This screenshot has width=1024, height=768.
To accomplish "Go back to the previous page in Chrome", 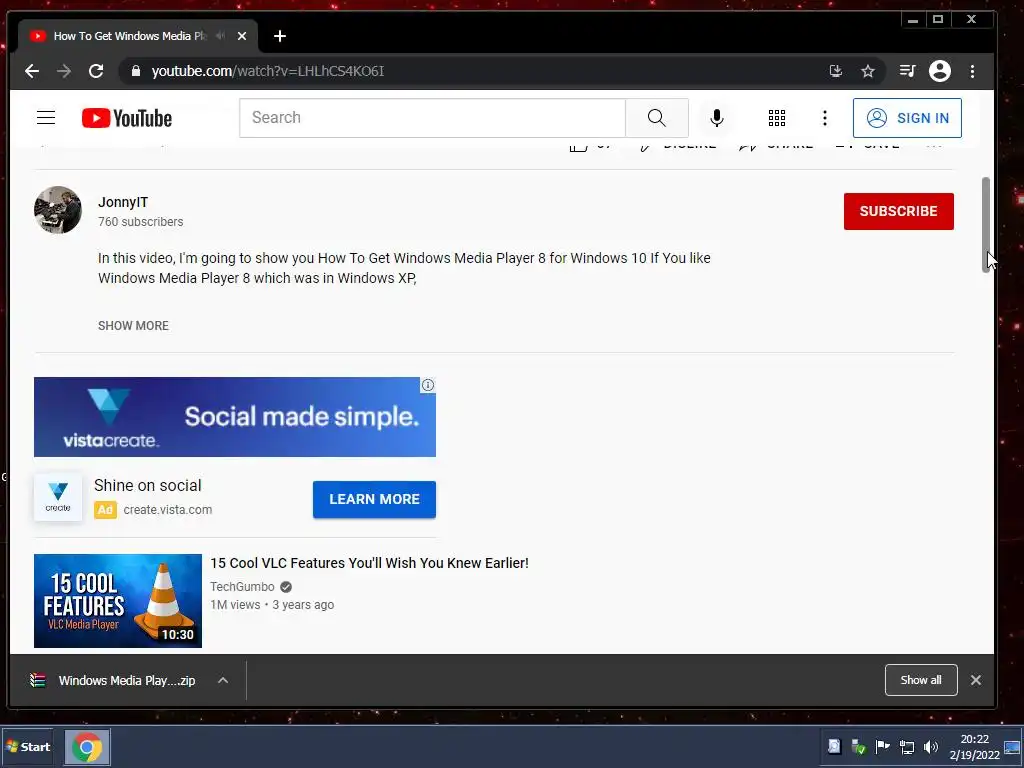I will click(31, 71).
